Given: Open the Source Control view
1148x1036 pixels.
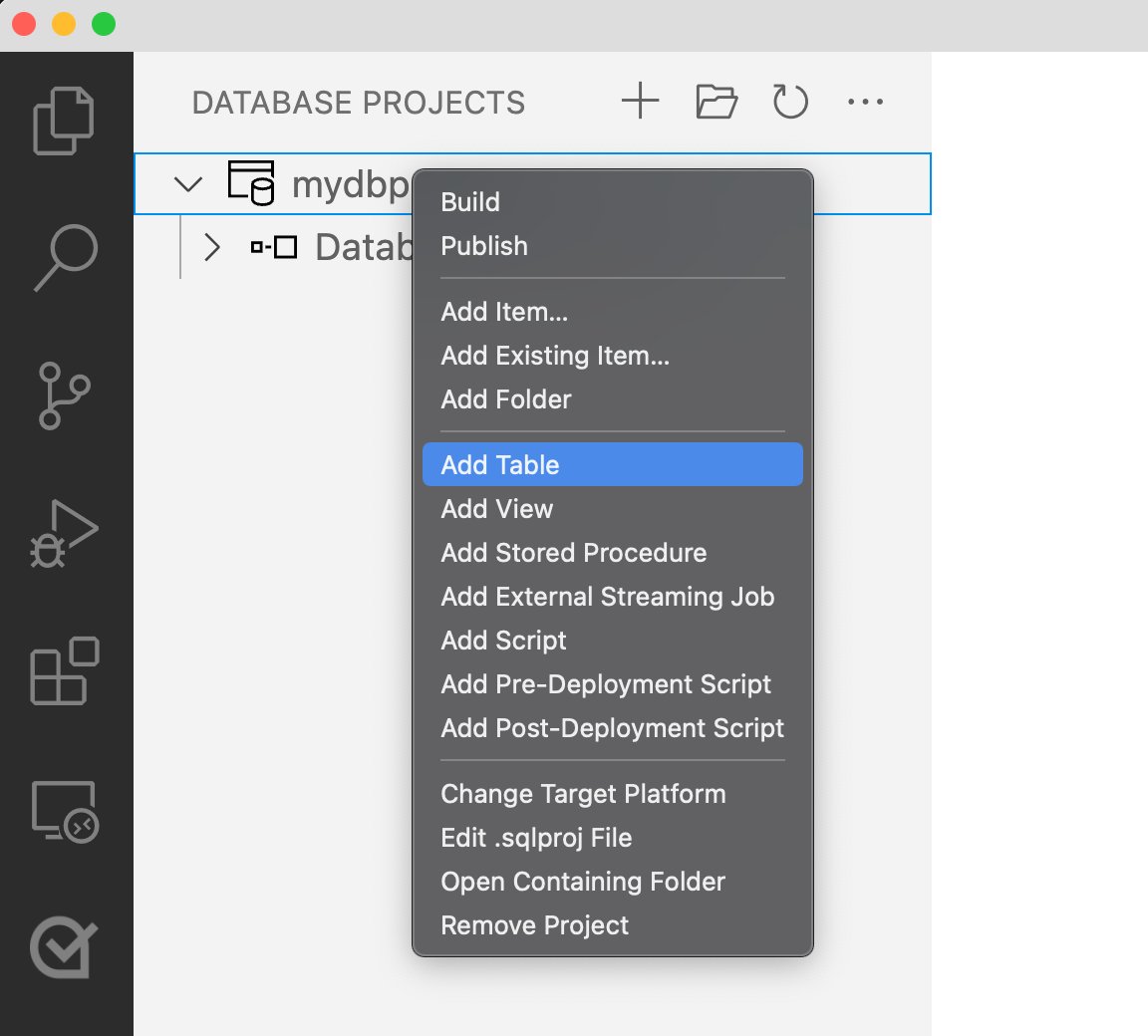Looking at the screenshot, I should 66,396.
